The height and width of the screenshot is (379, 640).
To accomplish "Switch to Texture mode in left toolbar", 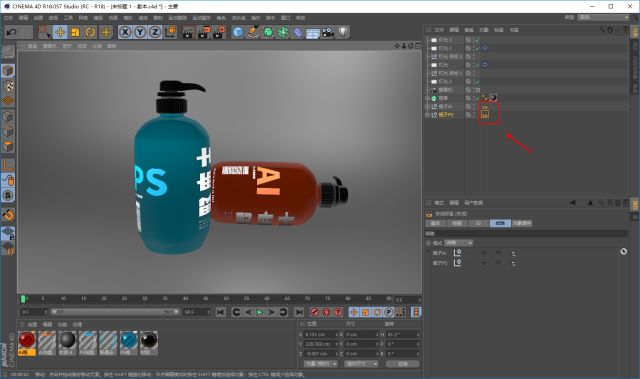I will coord(8,86).
